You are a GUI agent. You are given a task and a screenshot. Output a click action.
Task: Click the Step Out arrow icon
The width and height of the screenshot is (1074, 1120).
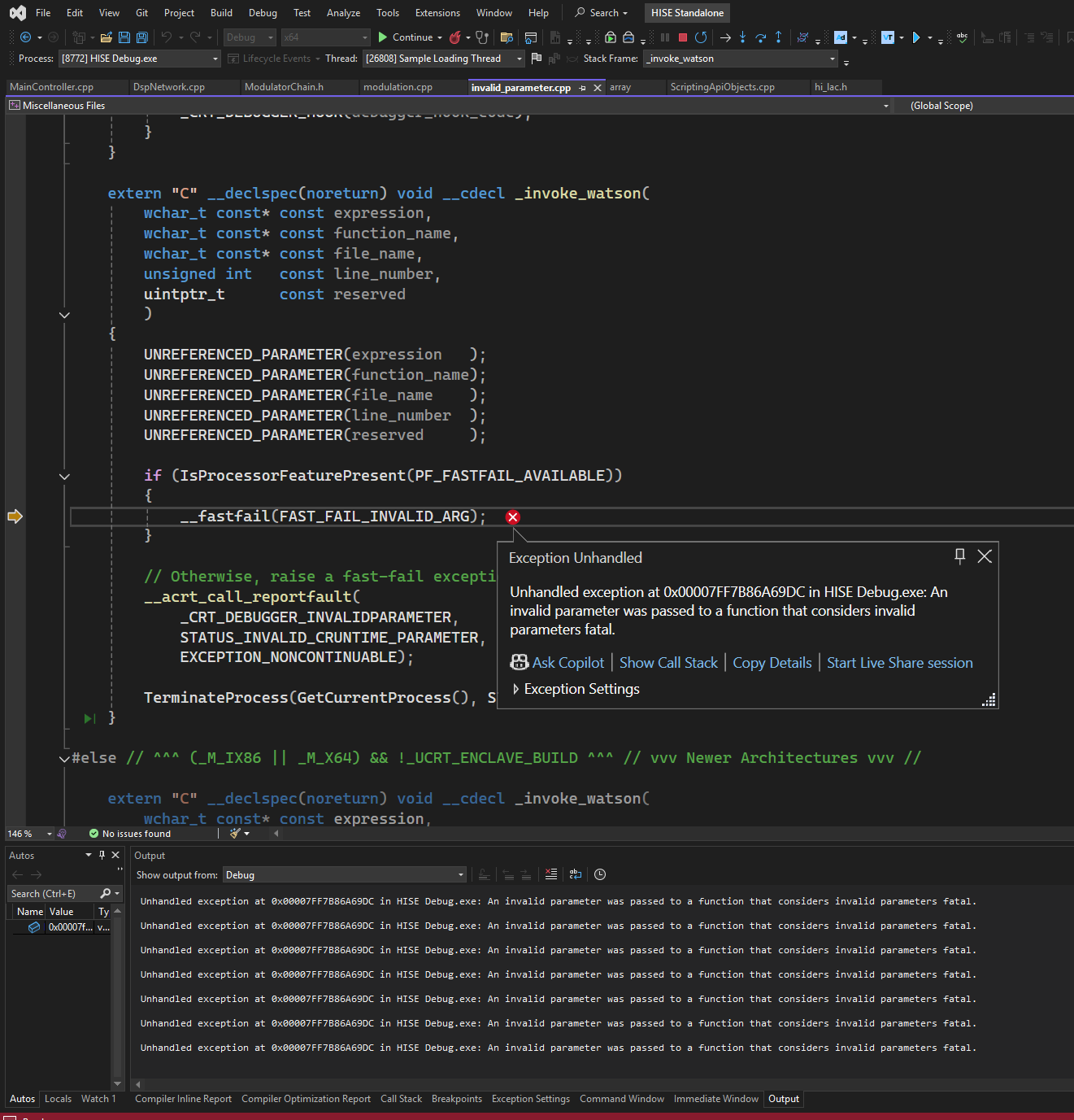[x=779, y=37]
